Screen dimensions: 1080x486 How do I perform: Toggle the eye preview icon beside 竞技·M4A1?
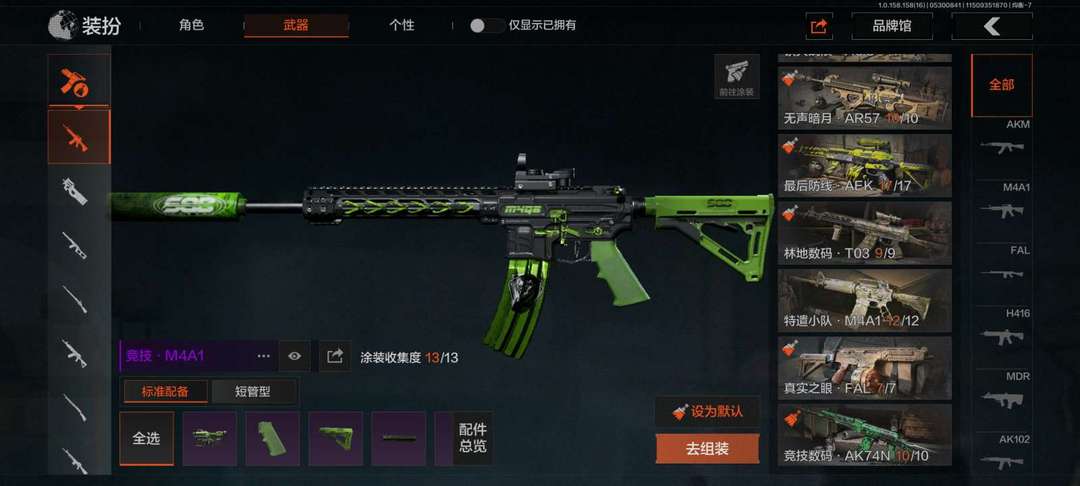pos(294,356)
